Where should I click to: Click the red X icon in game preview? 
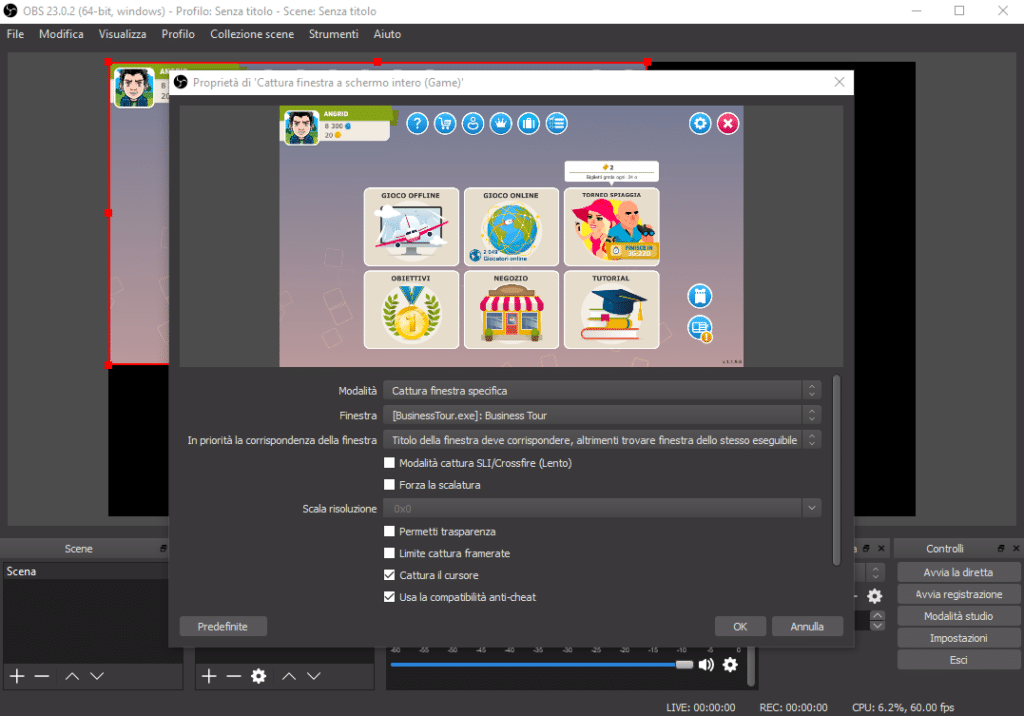click(x=728, y=123)
